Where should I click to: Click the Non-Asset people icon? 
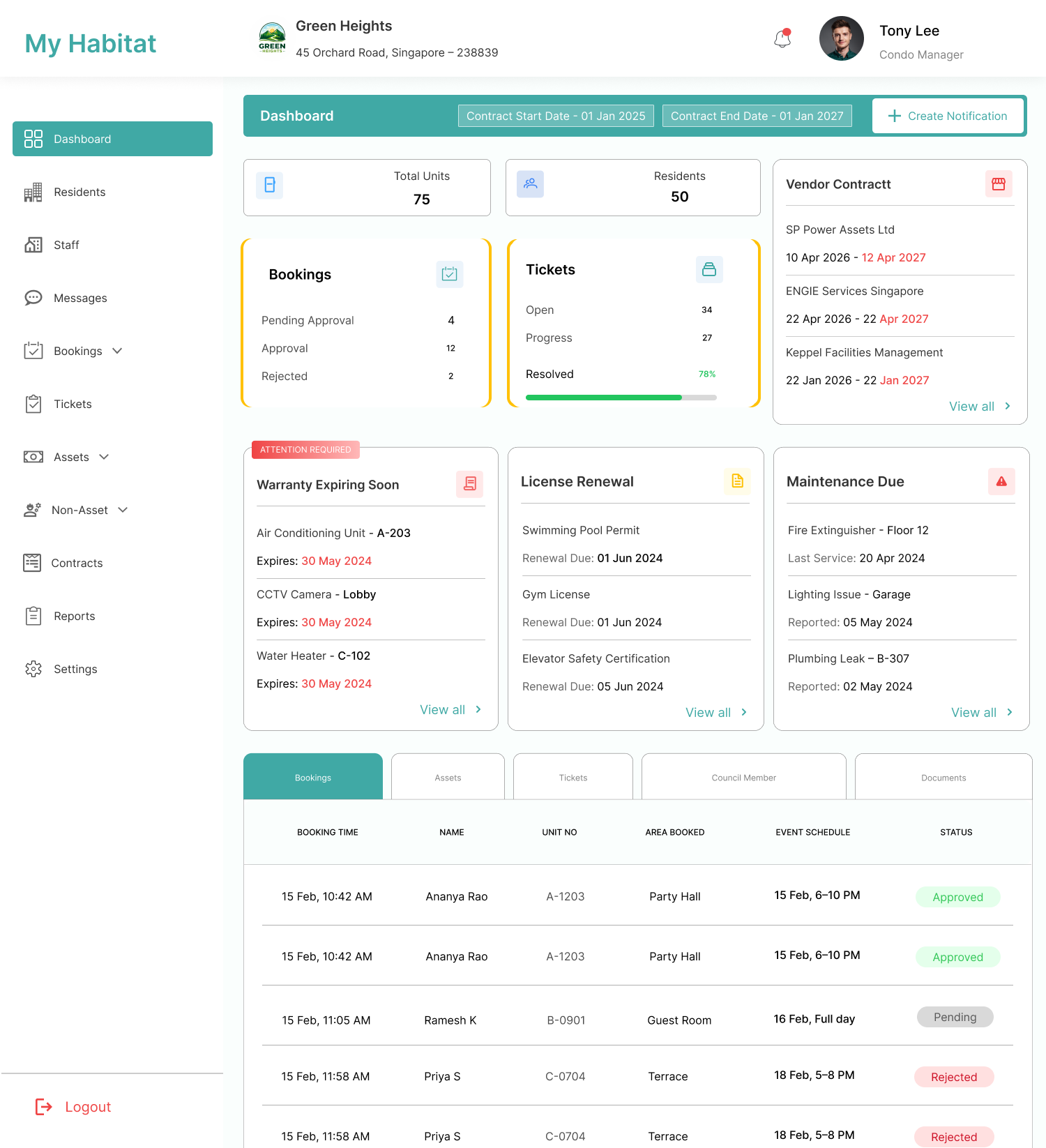point(32,510)
